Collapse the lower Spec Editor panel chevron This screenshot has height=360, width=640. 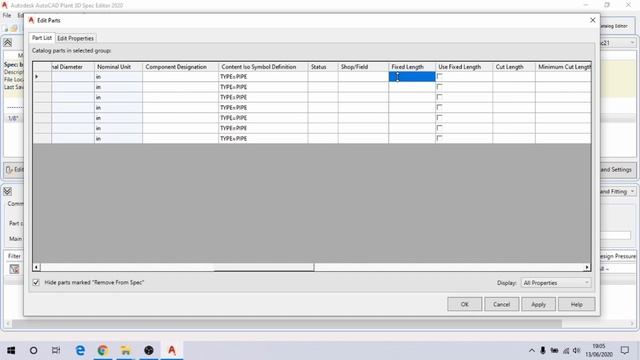7,191
